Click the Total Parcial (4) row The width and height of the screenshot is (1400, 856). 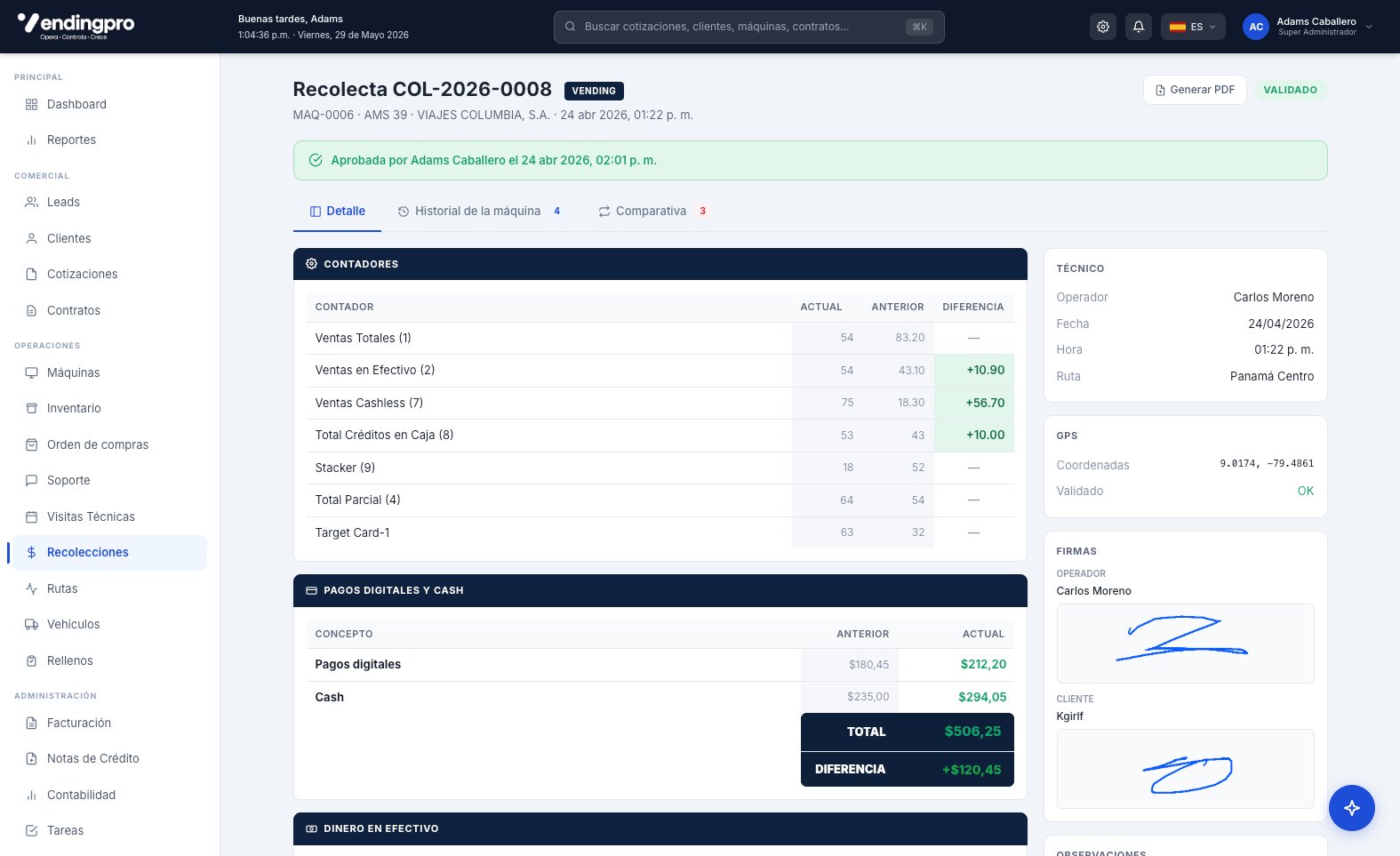pyautogui.click(x=660, y=500)
